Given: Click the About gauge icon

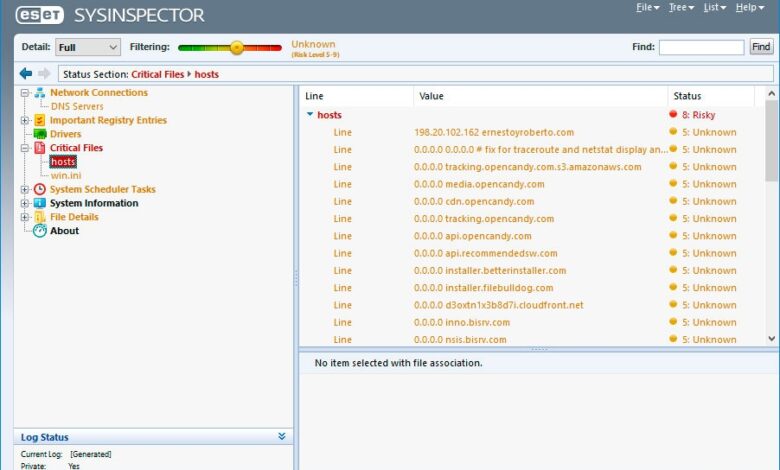Looking at the screenshot, I should (40, 231).
